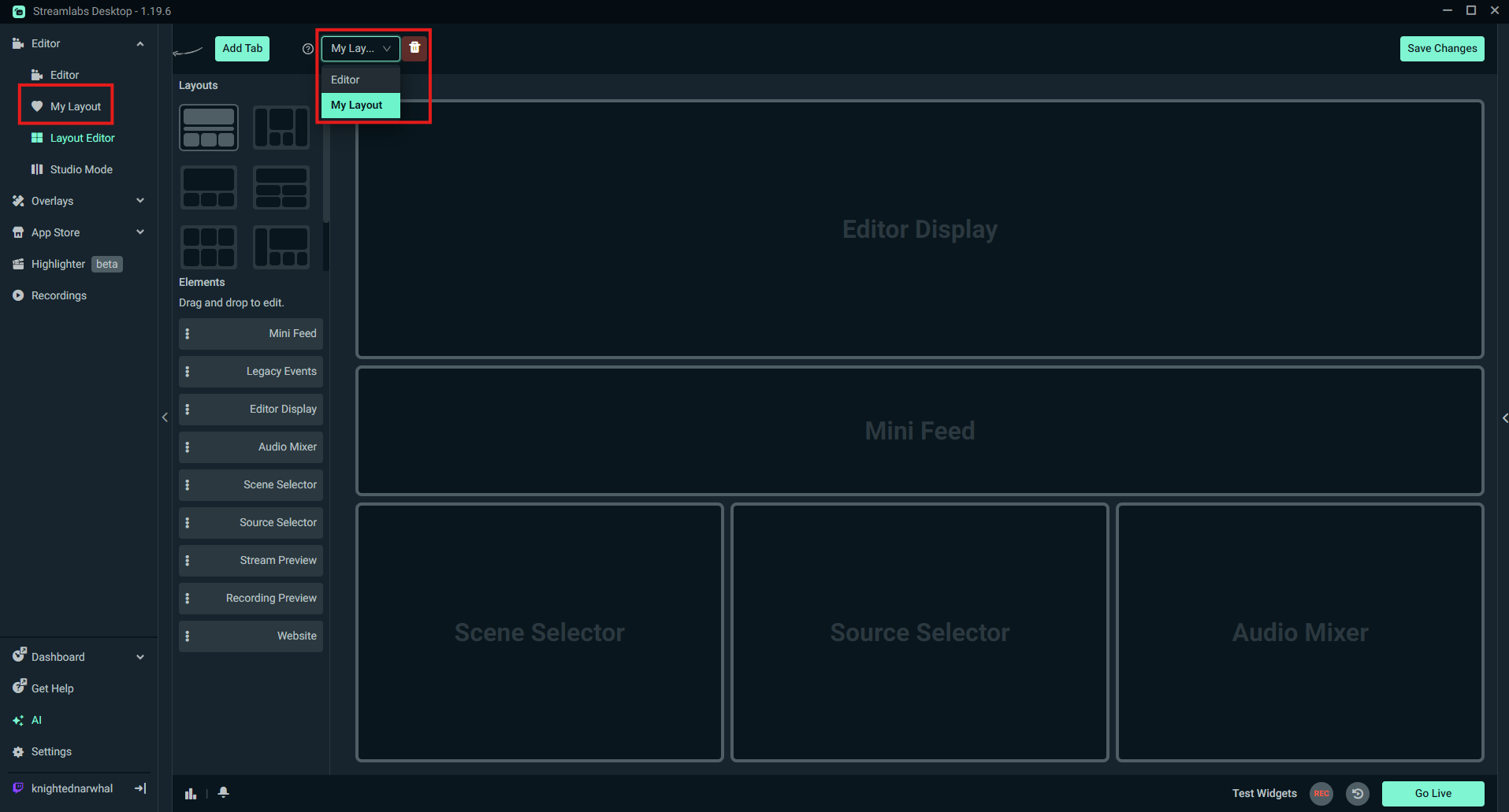The image size is (1509, 812).
Task: Collapse the Editor section in the sidebar
Action: [140, 43]
